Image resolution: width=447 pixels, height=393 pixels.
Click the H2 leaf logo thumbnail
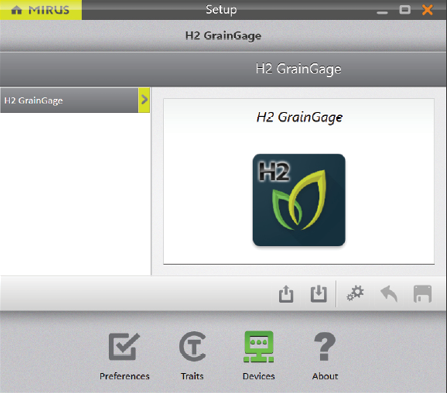click(299, 200)
